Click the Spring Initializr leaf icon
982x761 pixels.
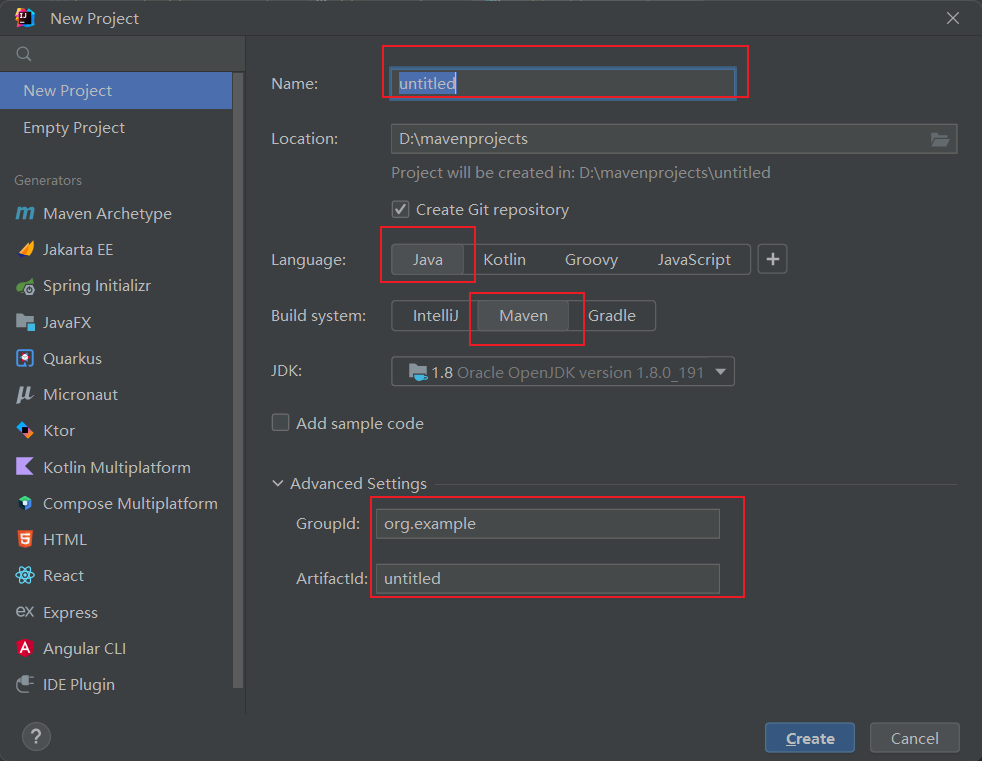25,286
